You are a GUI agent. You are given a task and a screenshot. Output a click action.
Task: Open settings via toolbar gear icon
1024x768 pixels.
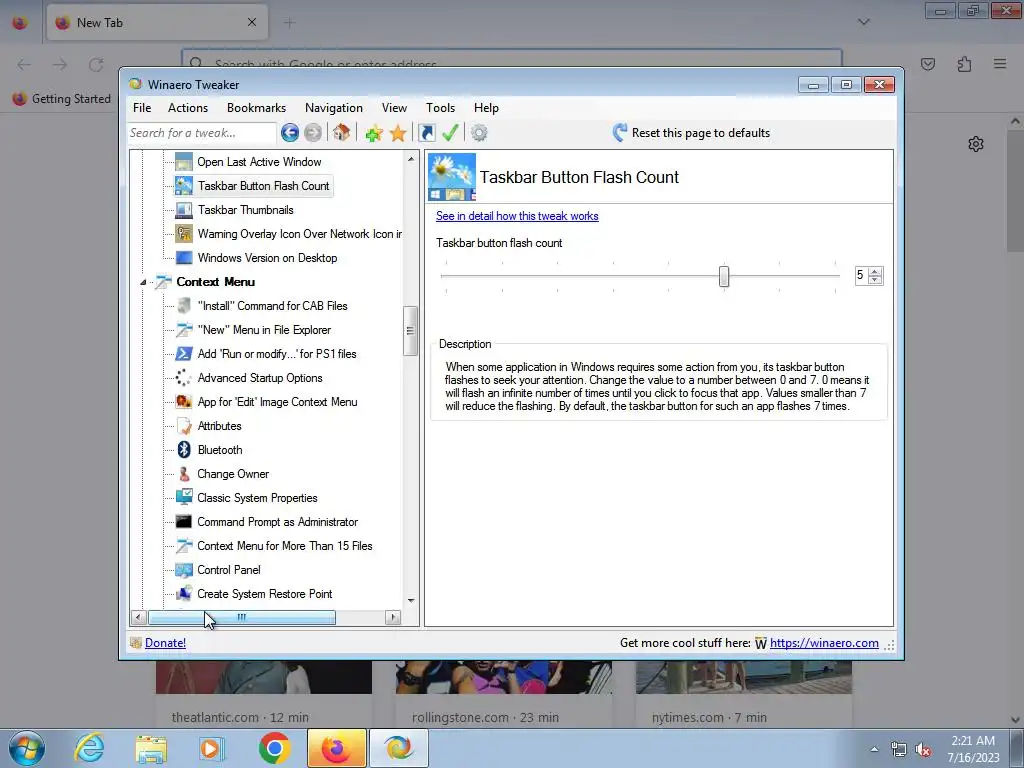tap(479, 133)
